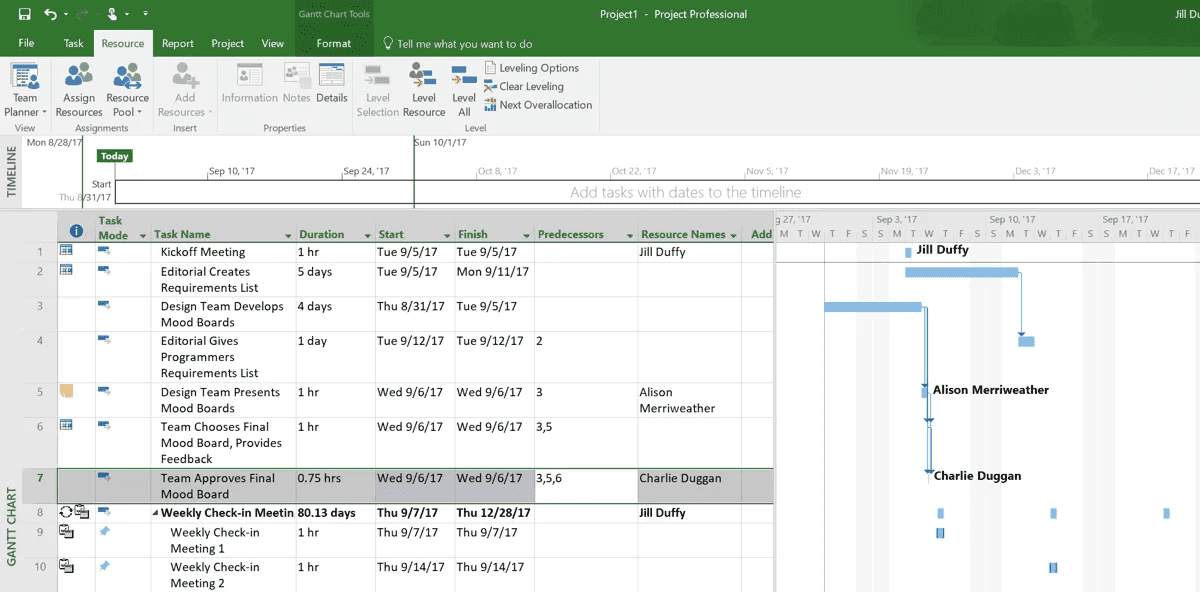Click Clear Leveling

coord(531,86)
